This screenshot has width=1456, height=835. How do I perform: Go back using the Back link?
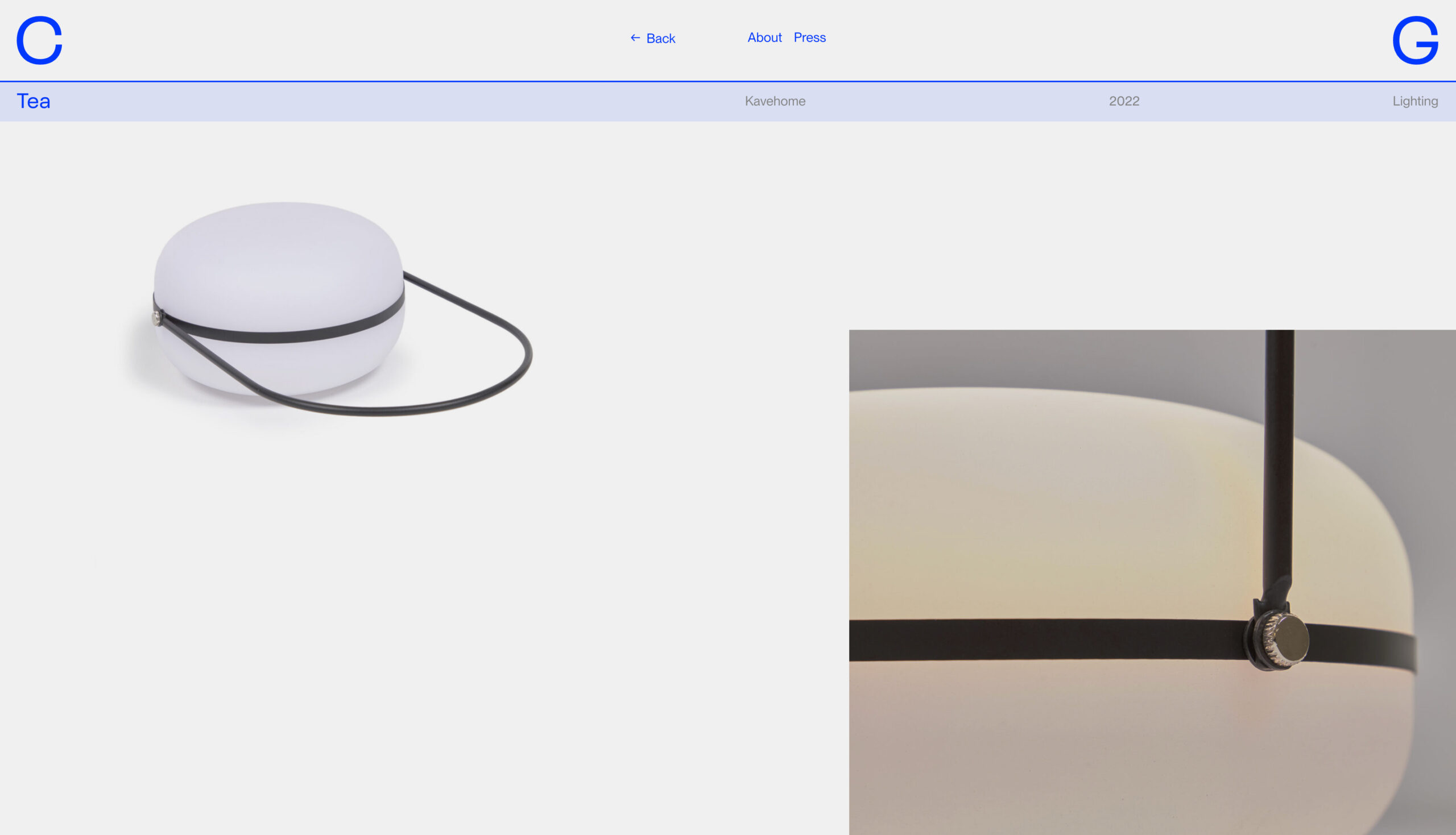click(x=660, y=39)
